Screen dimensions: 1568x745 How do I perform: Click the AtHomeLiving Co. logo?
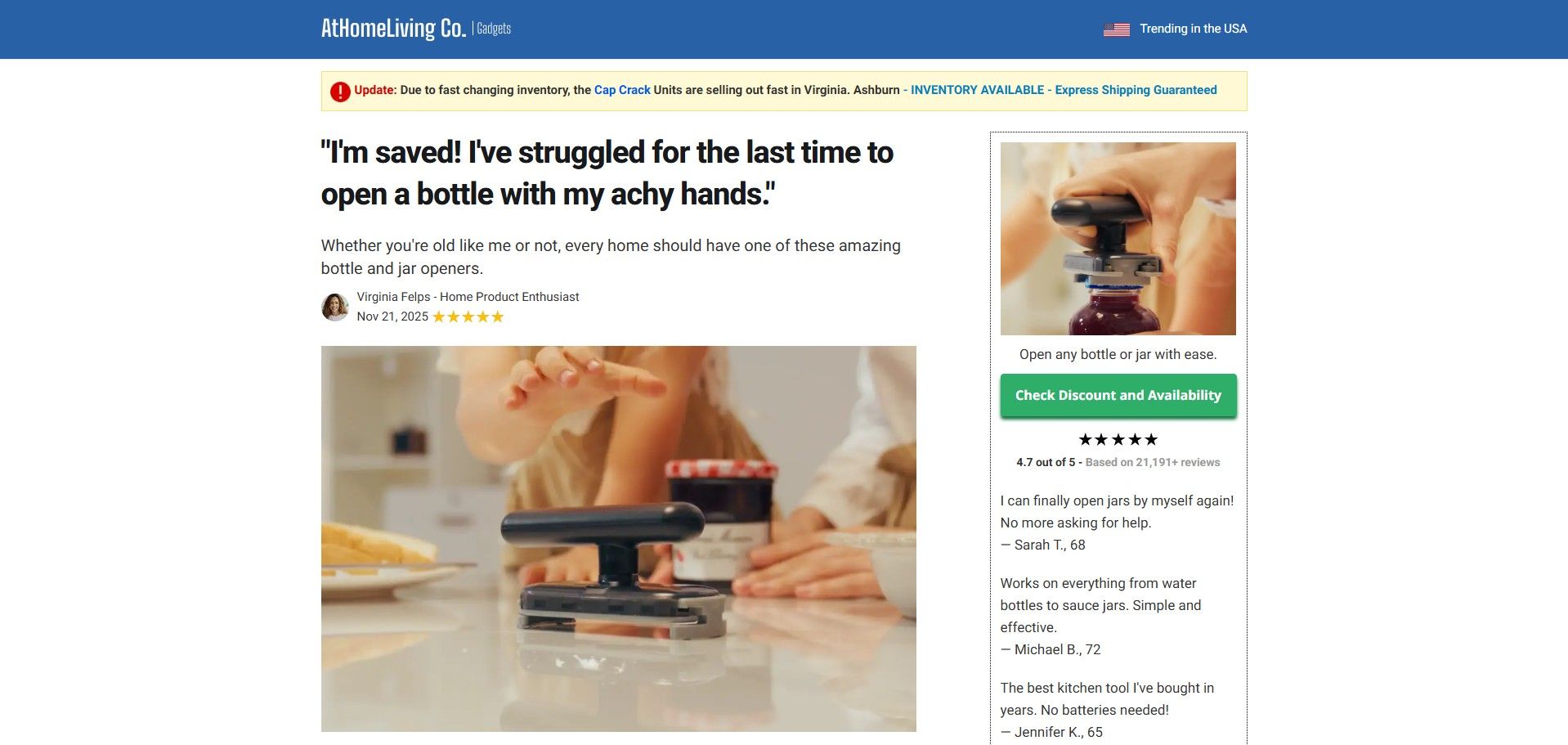(393, 29)
